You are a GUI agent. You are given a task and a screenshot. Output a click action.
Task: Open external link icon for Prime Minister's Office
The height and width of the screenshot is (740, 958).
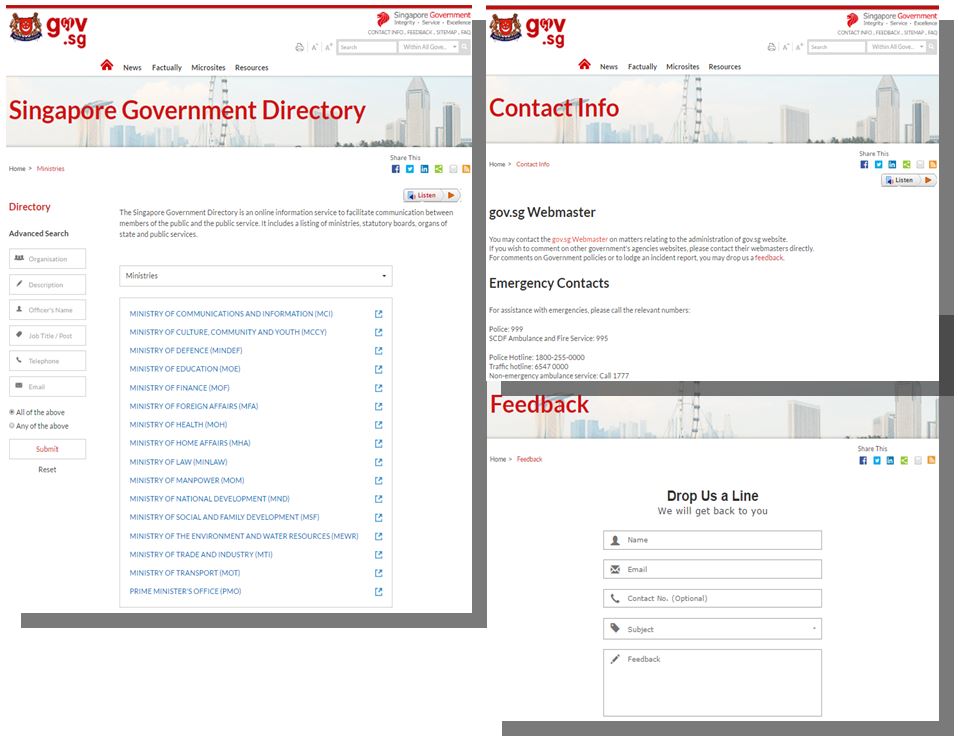coord(378,592)
